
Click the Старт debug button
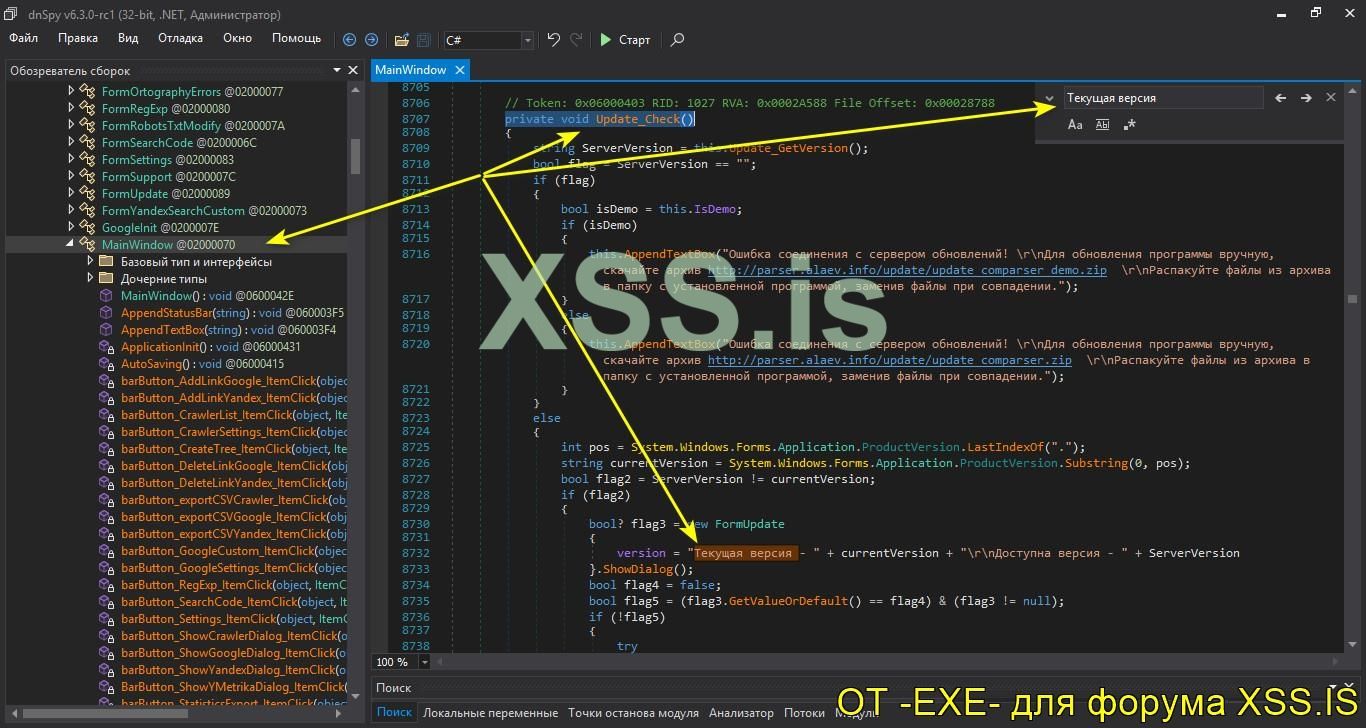pos(625,40)
